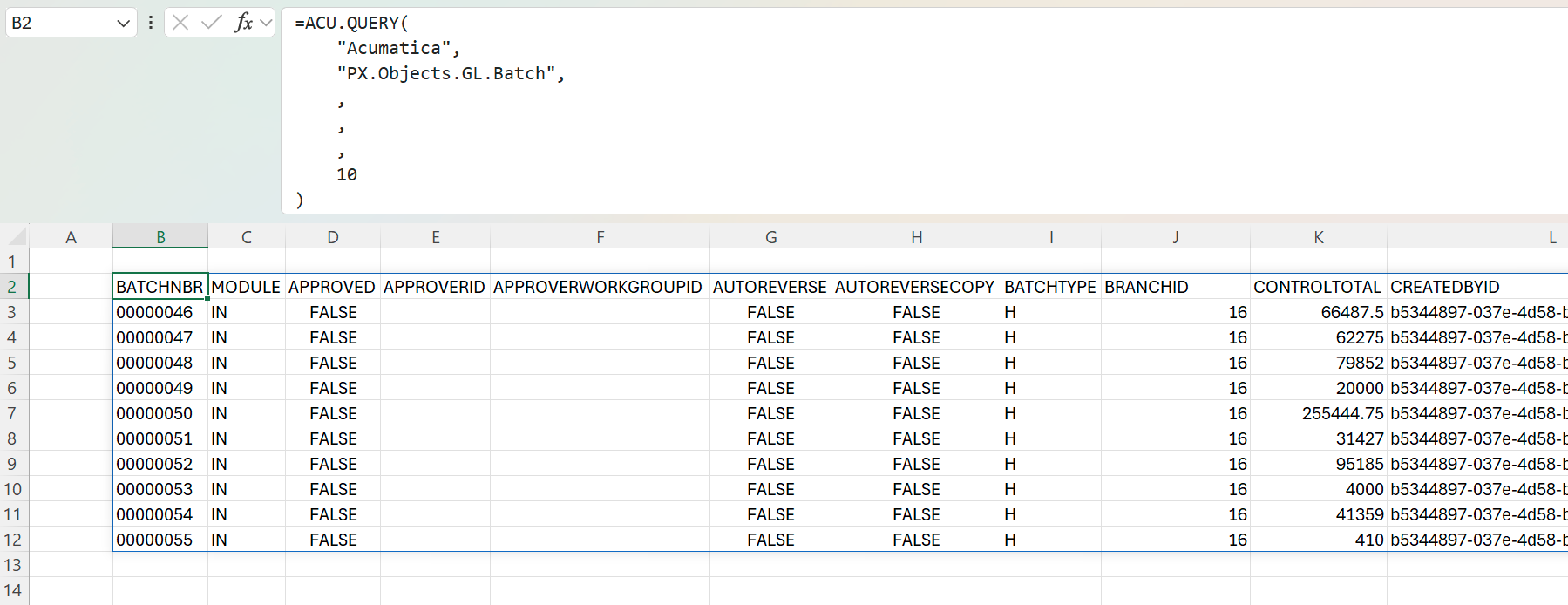Click the control total 66487.5 cell
Image resolution: width=1568 pixels, height=605 pixels.
click(x=1319, y=312)
